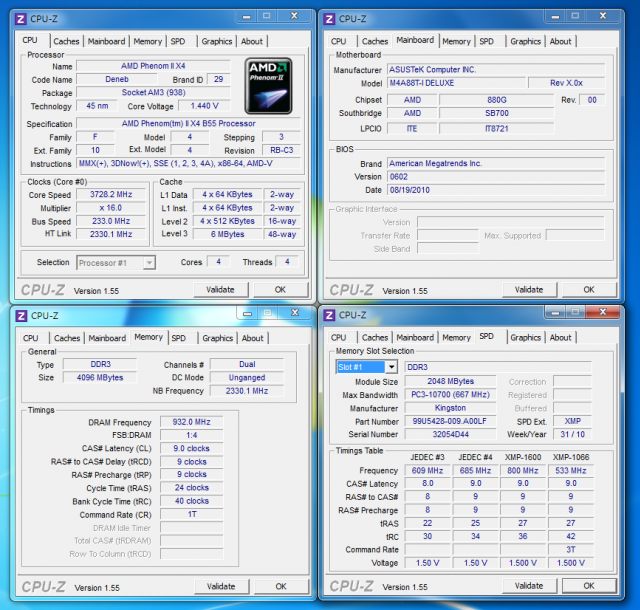Switch to Mainboard tab in the CPU window

107,41
